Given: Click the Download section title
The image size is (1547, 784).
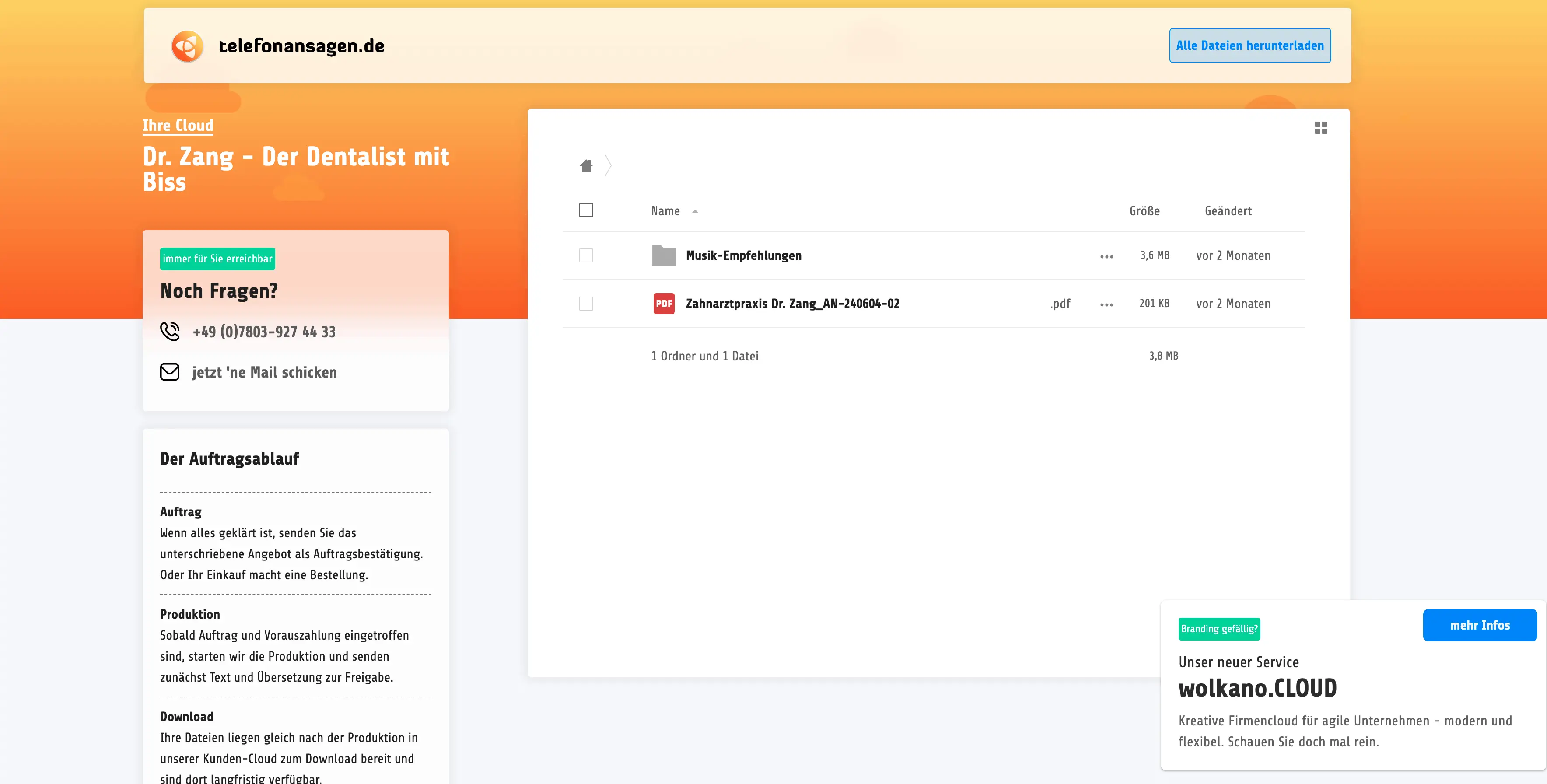Looking at the screenshot, I should pyautogui.click(x=187, y=717).
